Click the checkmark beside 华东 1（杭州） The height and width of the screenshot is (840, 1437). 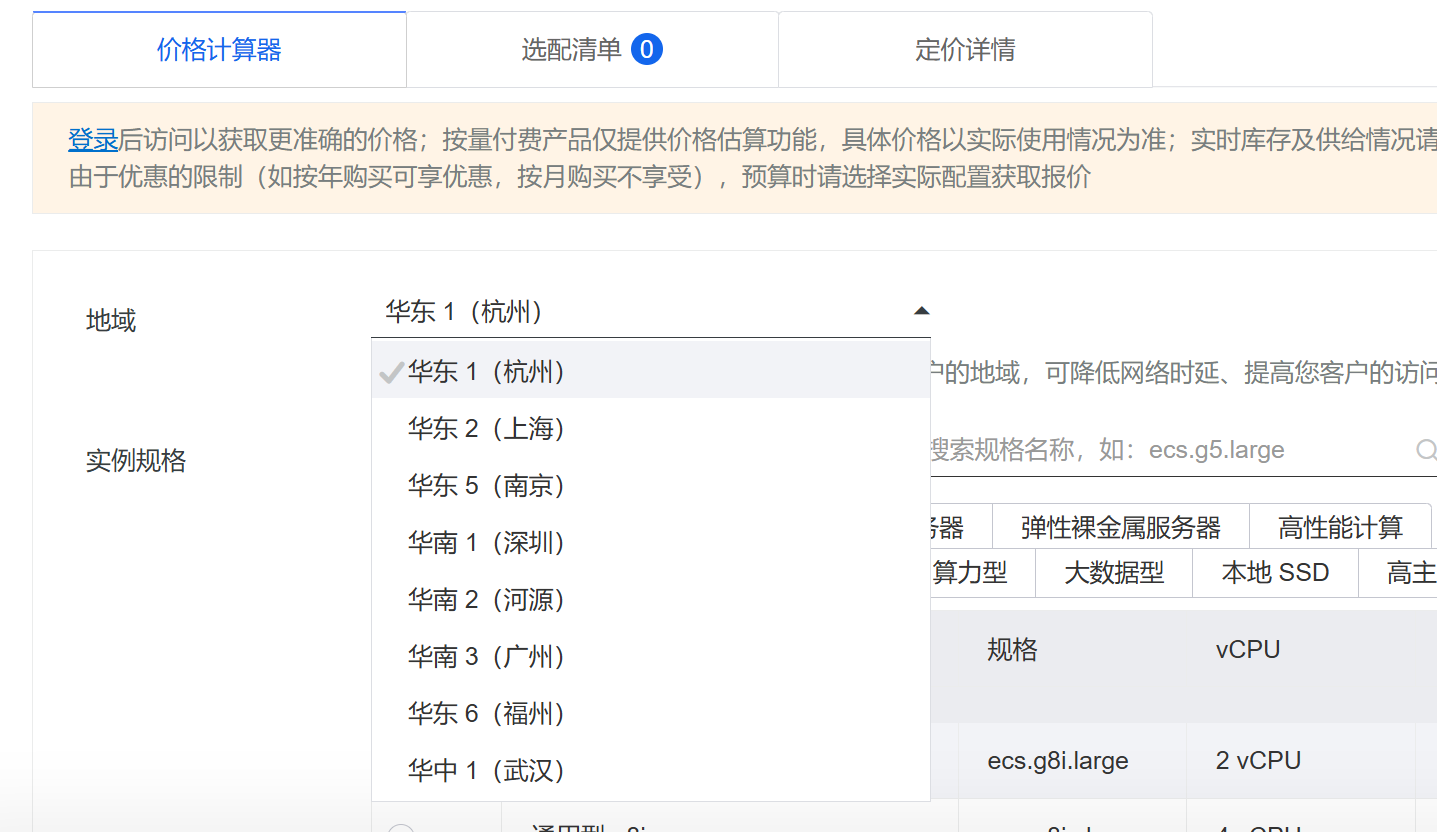(x=391, y=373)
